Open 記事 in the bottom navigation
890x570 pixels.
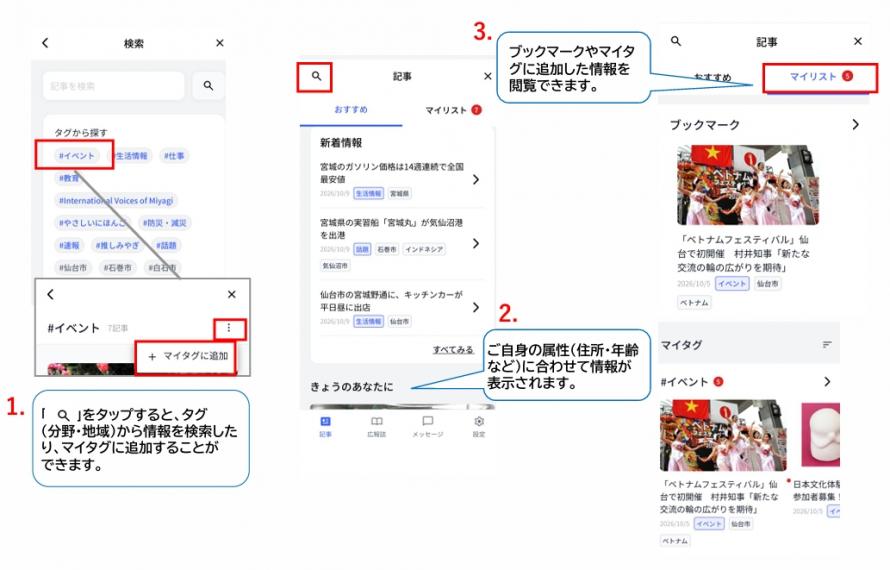[x=325, y=426]
